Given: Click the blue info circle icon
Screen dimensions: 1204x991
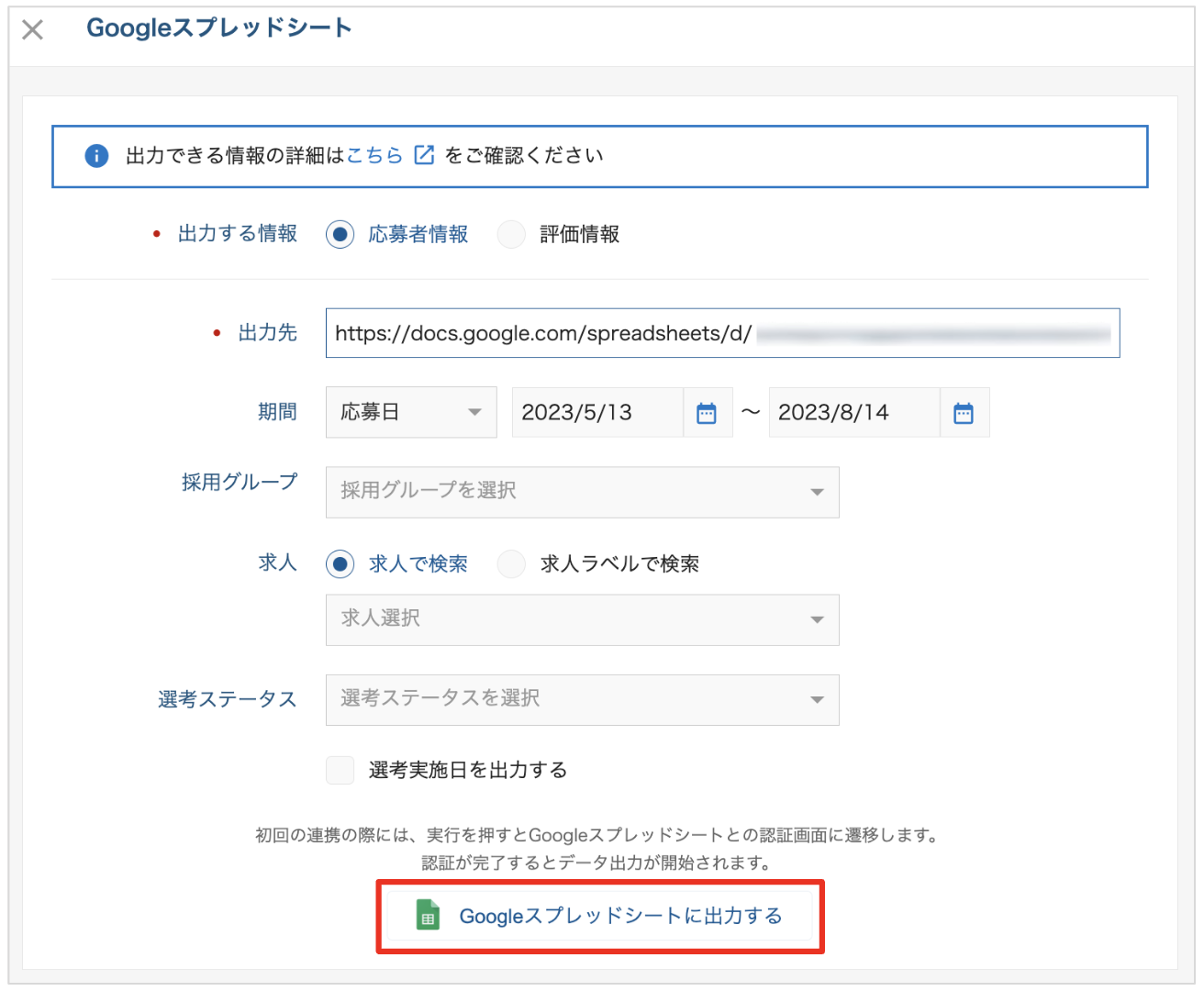Looking at the screenshot, I should 96,156.
